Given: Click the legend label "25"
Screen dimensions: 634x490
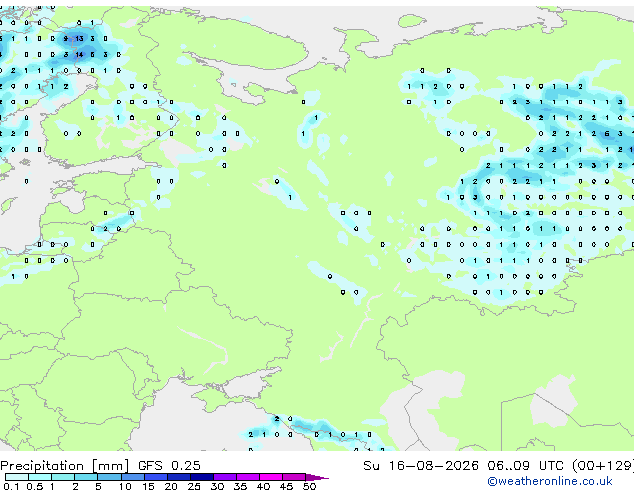Looking at the screenshot, I should (194, 486).
